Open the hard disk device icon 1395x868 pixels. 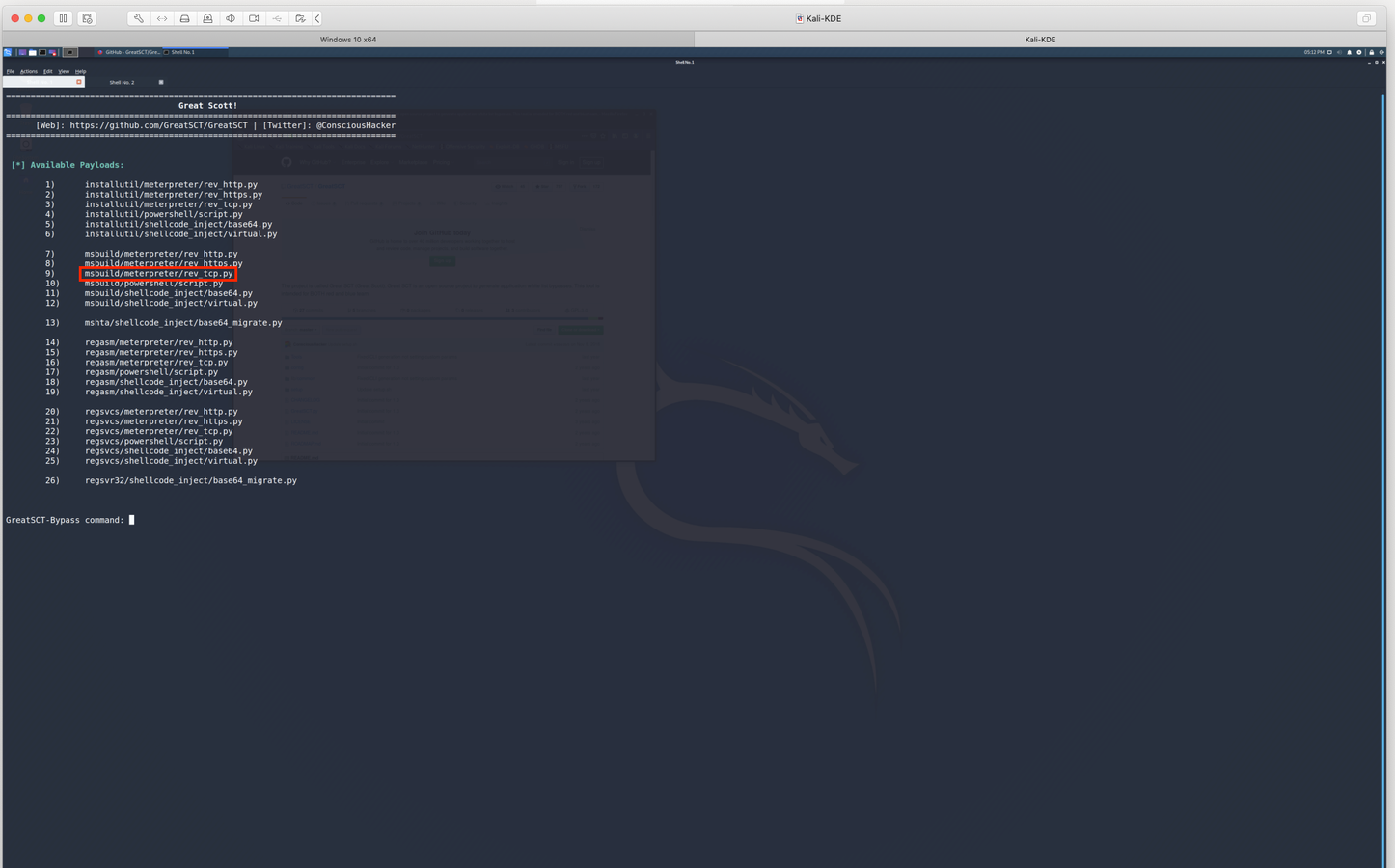[185, 18]
